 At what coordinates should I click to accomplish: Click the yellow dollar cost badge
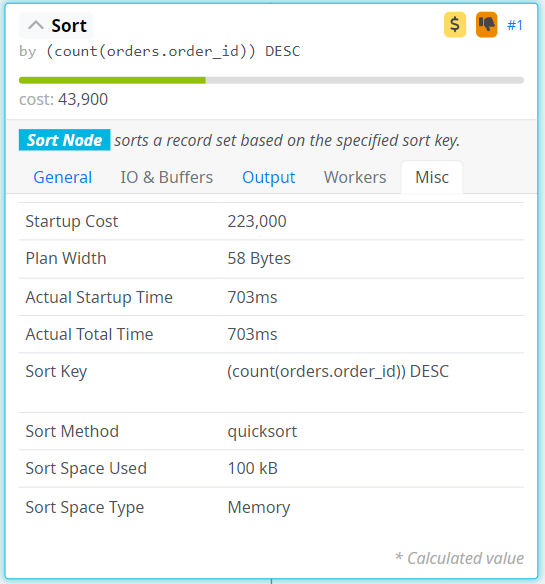(x=455, y=25)
